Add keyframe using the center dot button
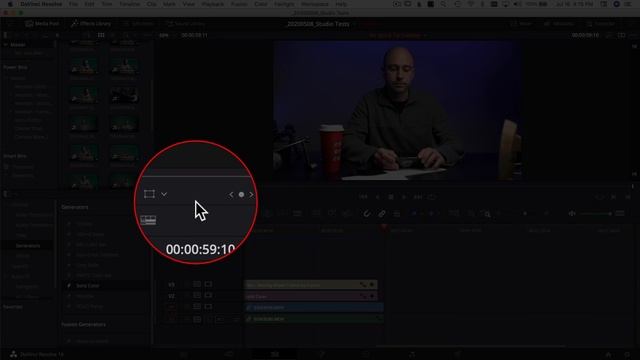 coord(241,195)
